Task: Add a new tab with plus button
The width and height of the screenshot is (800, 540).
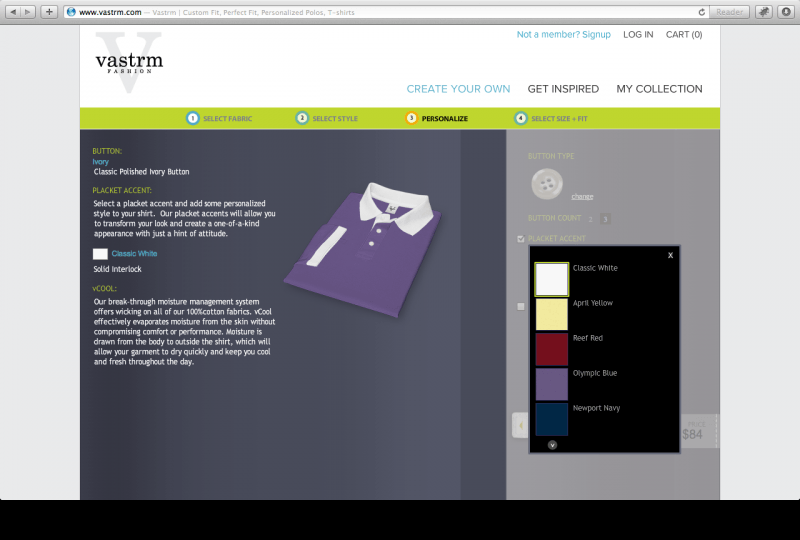Action: [x=49, y=12]
